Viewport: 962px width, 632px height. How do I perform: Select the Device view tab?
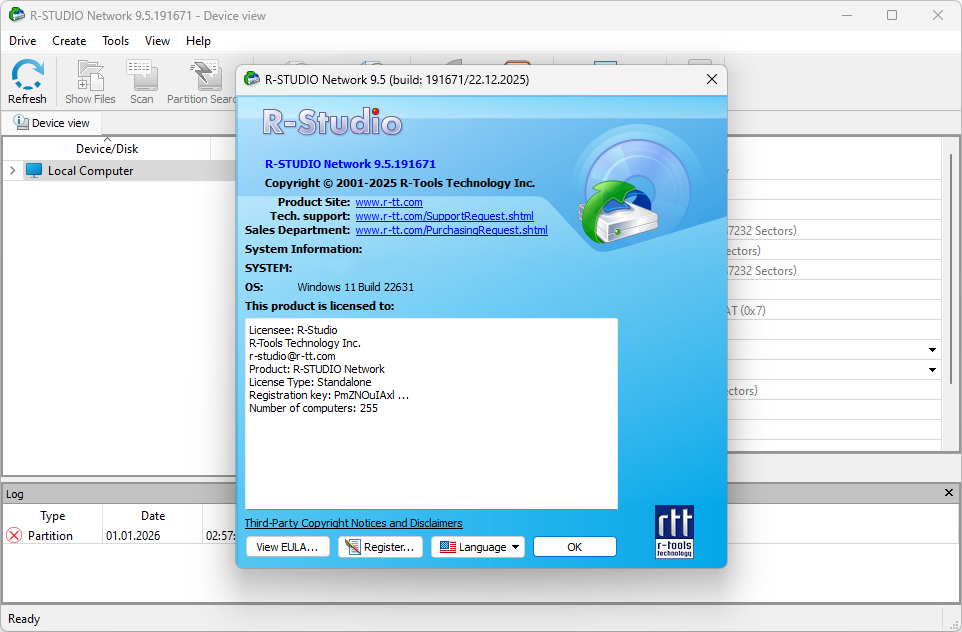(x=52, y=123)
